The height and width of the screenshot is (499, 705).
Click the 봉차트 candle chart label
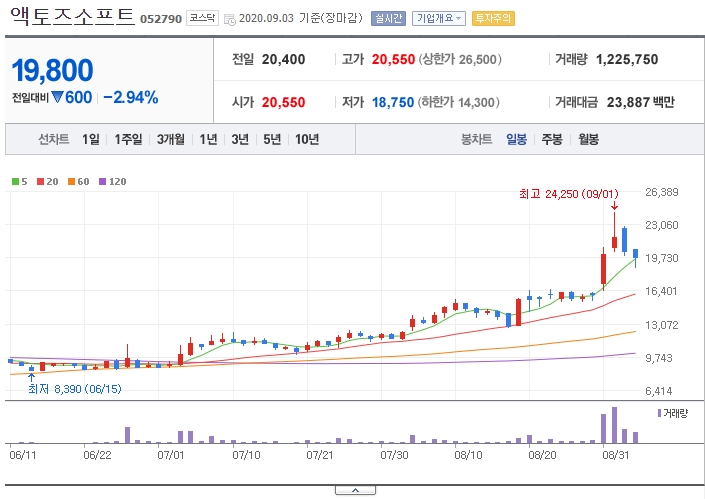[477, 139]
